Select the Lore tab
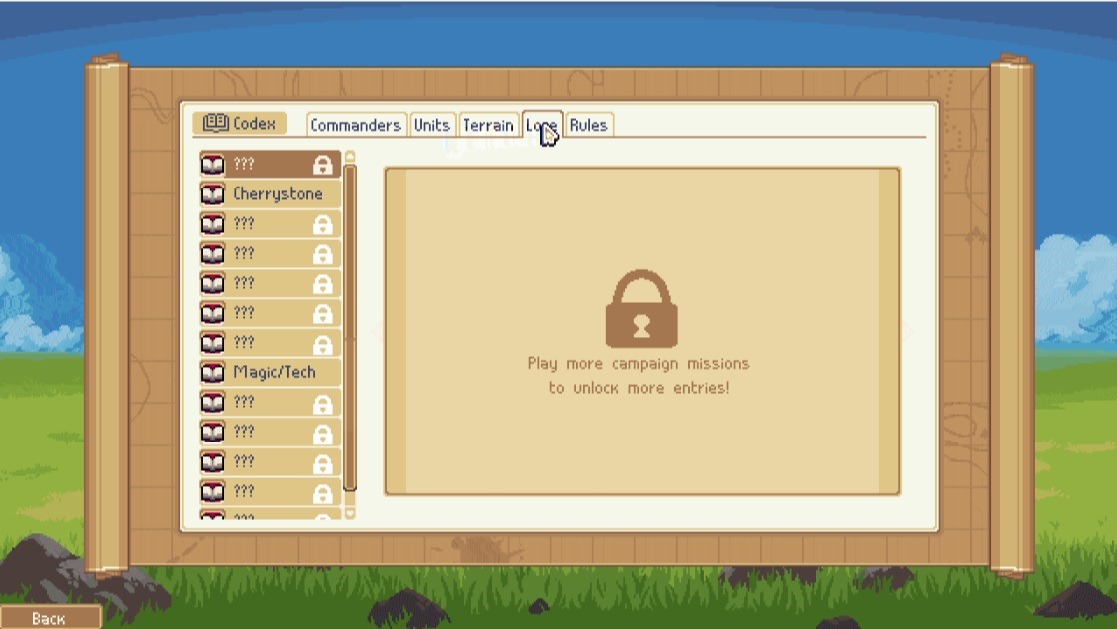The height and width of the screenshot is (629, 1117). coord(541,125)
